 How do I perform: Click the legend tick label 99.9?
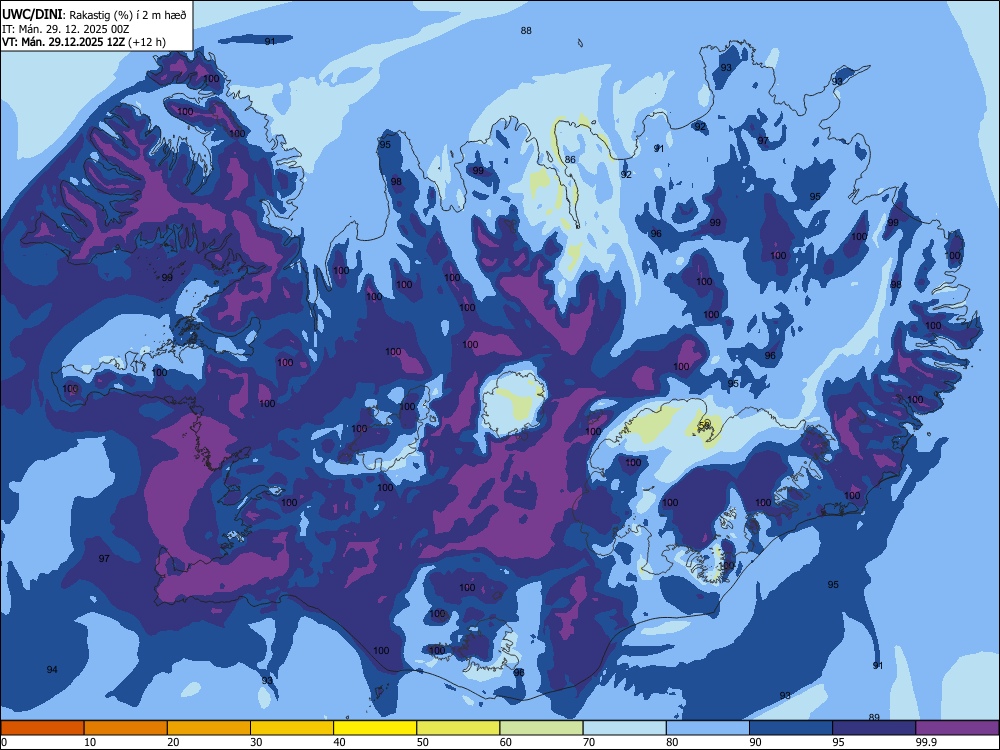925,742
